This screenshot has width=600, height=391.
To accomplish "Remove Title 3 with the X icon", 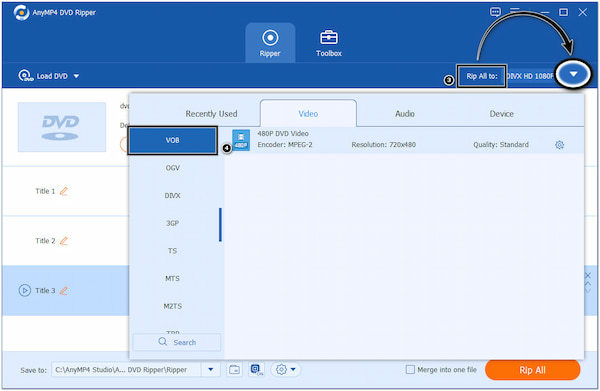I will click(588, 275).
